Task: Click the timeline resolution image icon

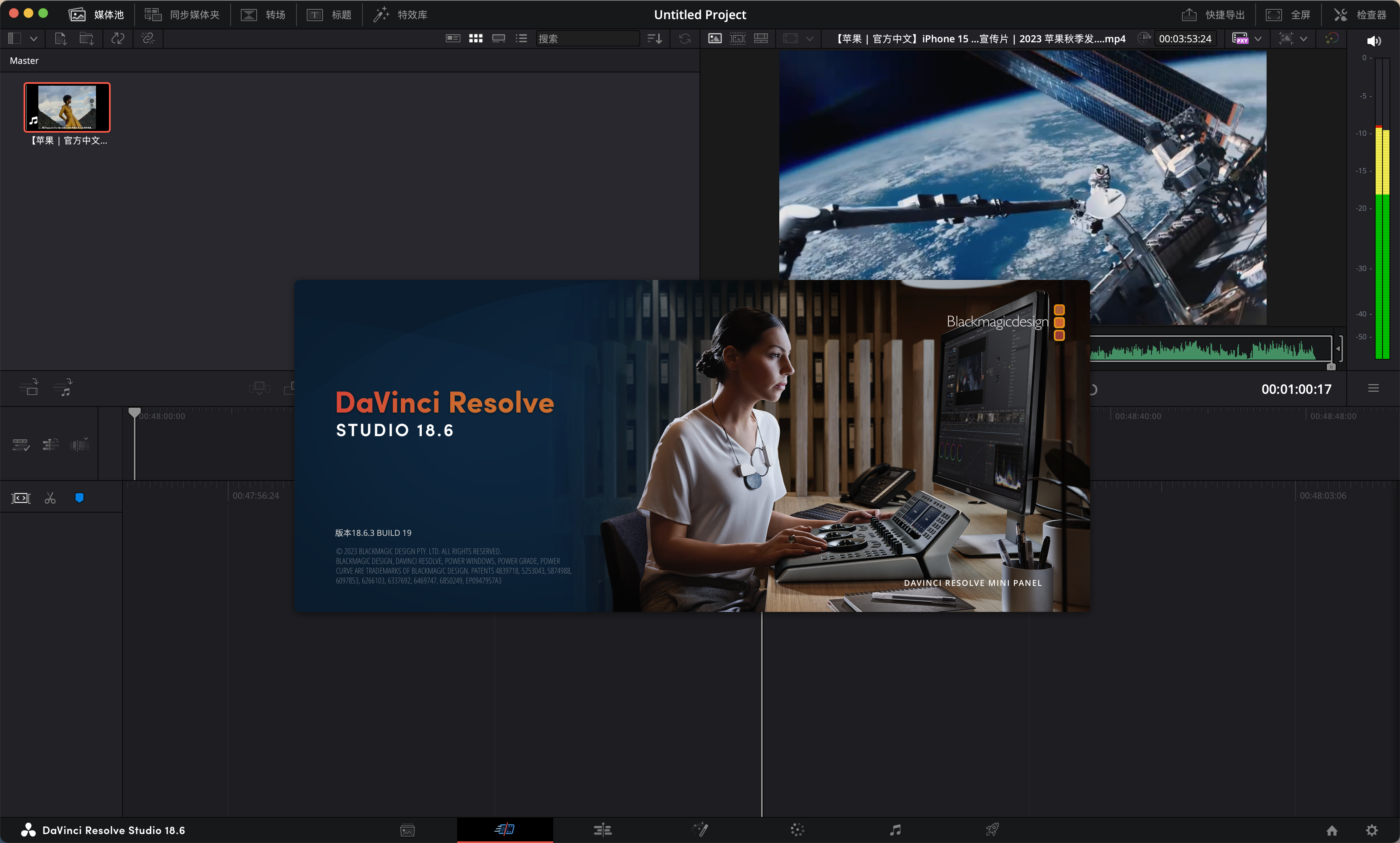Action: pyautogui.click(x=1286, y=39)
